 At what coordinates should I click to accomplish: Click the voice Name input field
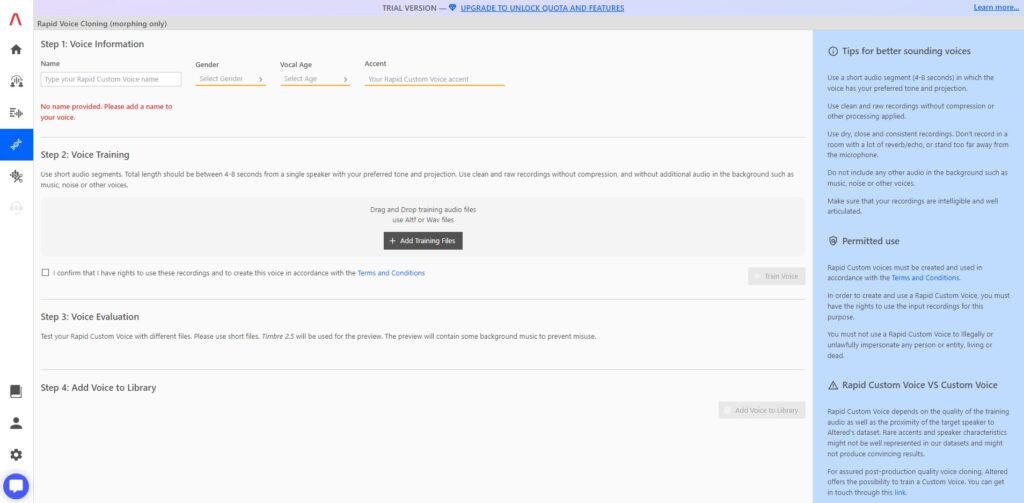tap(111, 79)
